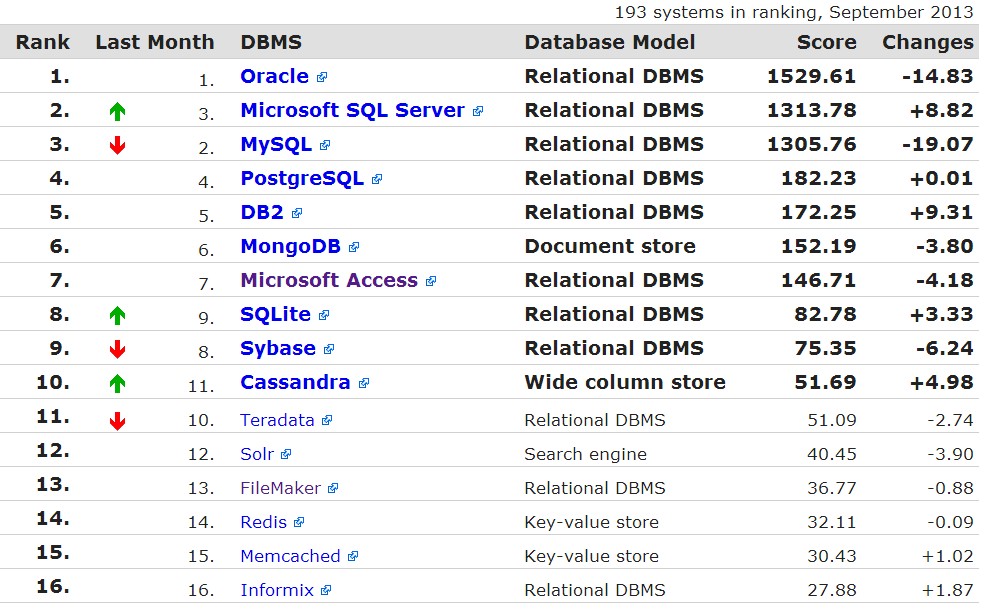Select the score 1313.78

click(x=812, y=110)
